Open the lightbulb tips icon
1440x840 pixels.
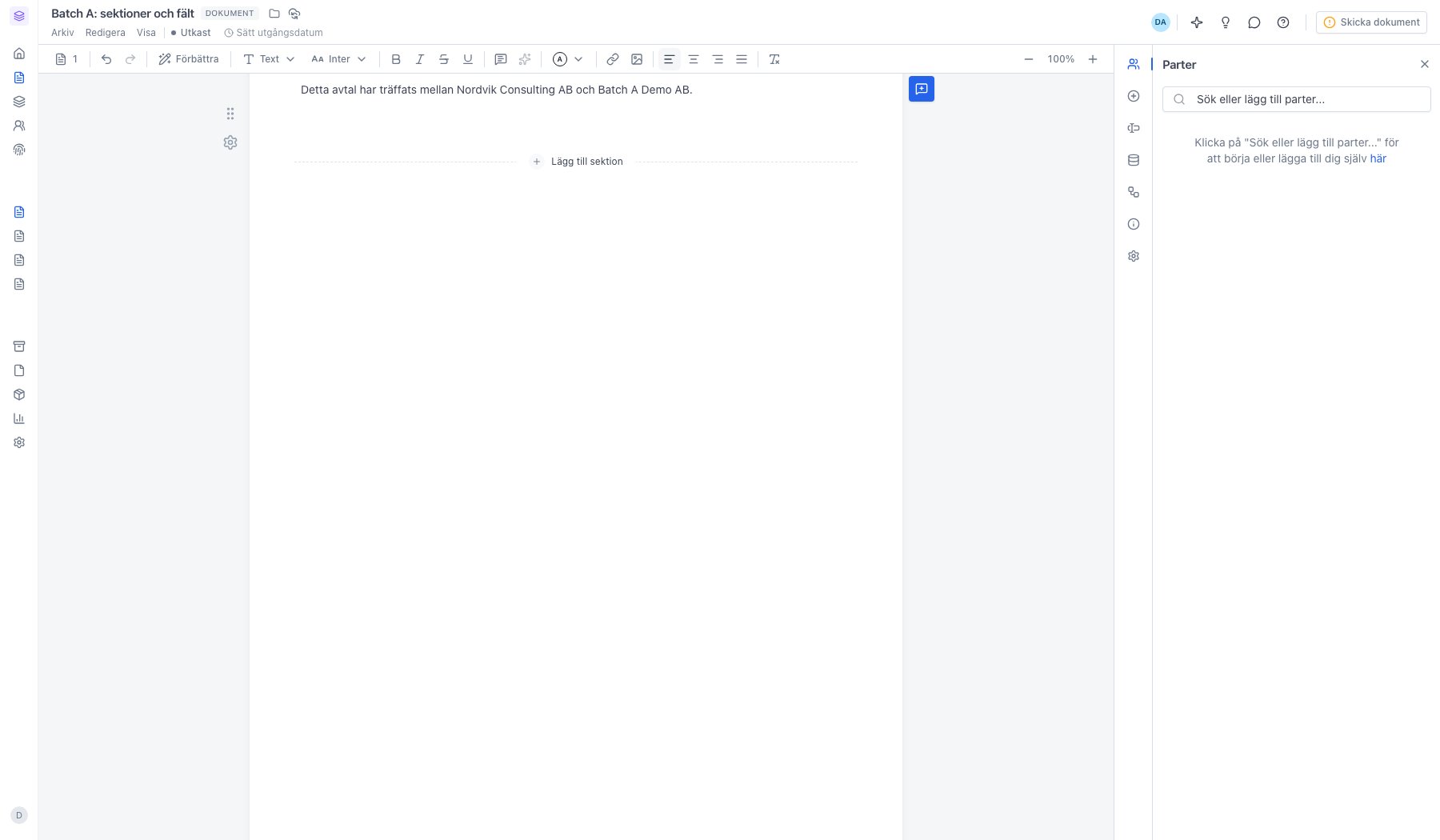tap(1226, 22)
